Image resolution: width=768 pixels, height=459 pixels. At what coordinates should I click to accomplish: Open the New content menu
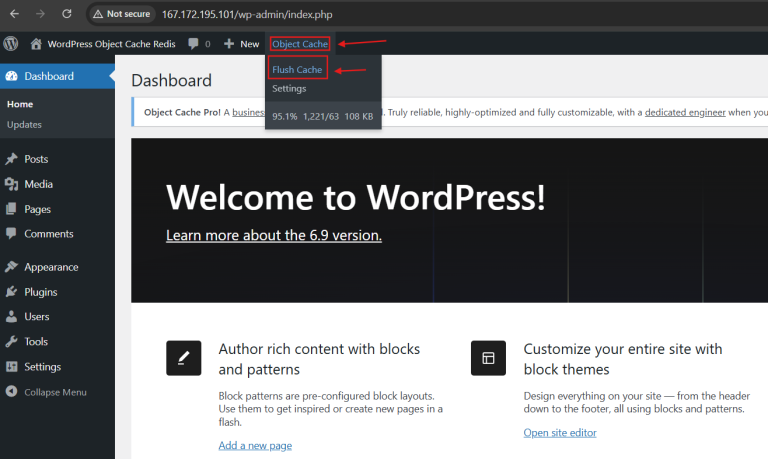(249, 44)
